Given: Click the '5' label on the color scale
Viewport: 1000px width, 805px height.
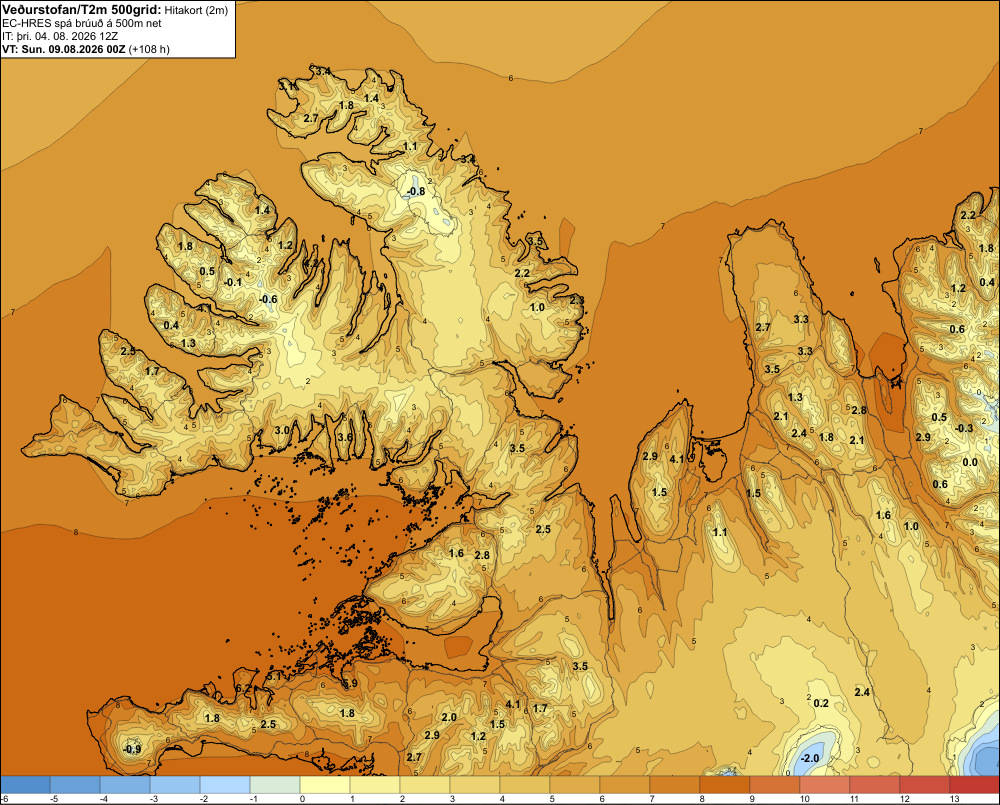Looking at the screenshot, I should (552, 799).
